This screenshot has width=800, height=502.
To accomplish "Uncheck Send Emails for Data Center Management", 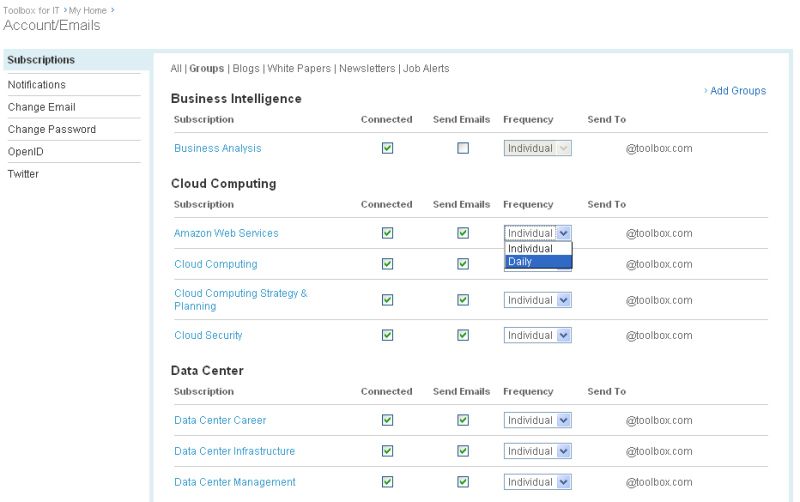I will point(463,482).
